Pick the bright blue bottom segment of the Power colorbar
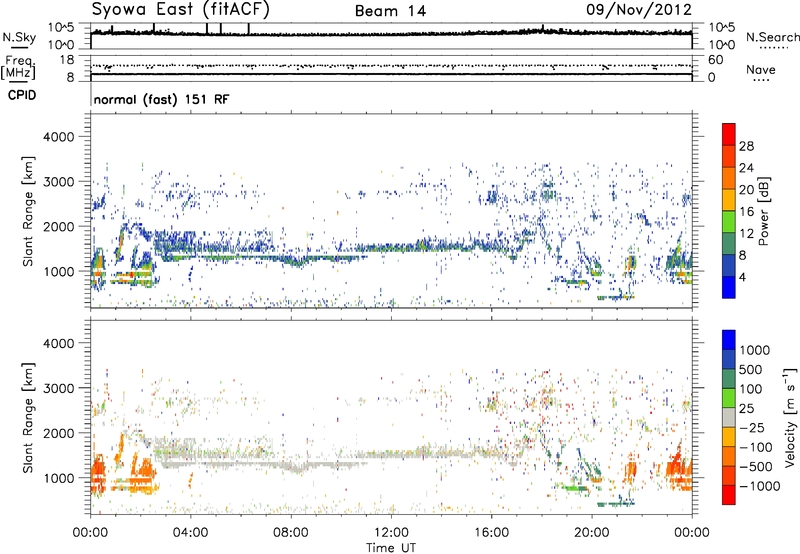 (729, 288)
